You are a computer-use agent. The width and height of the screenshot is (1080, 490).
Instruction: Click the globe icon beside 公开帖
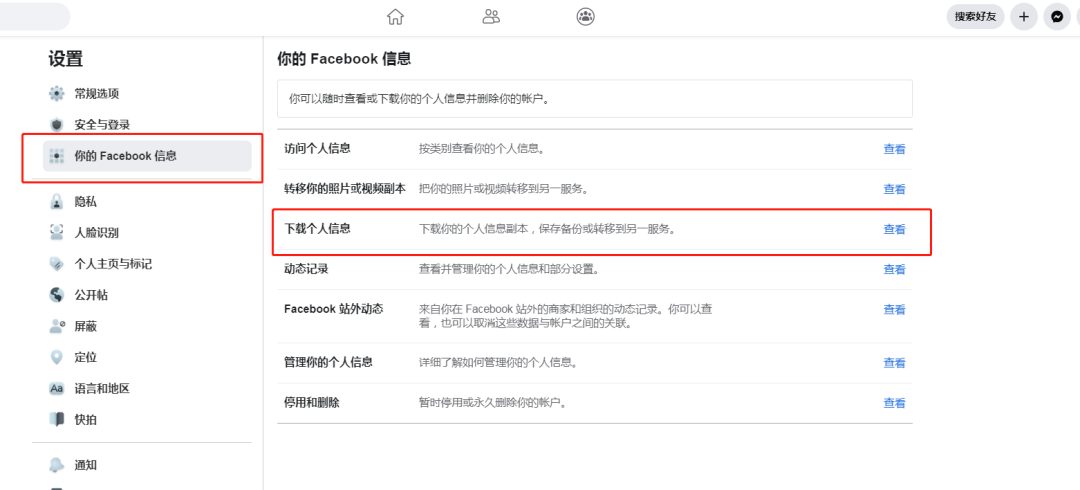coord(56,295)
